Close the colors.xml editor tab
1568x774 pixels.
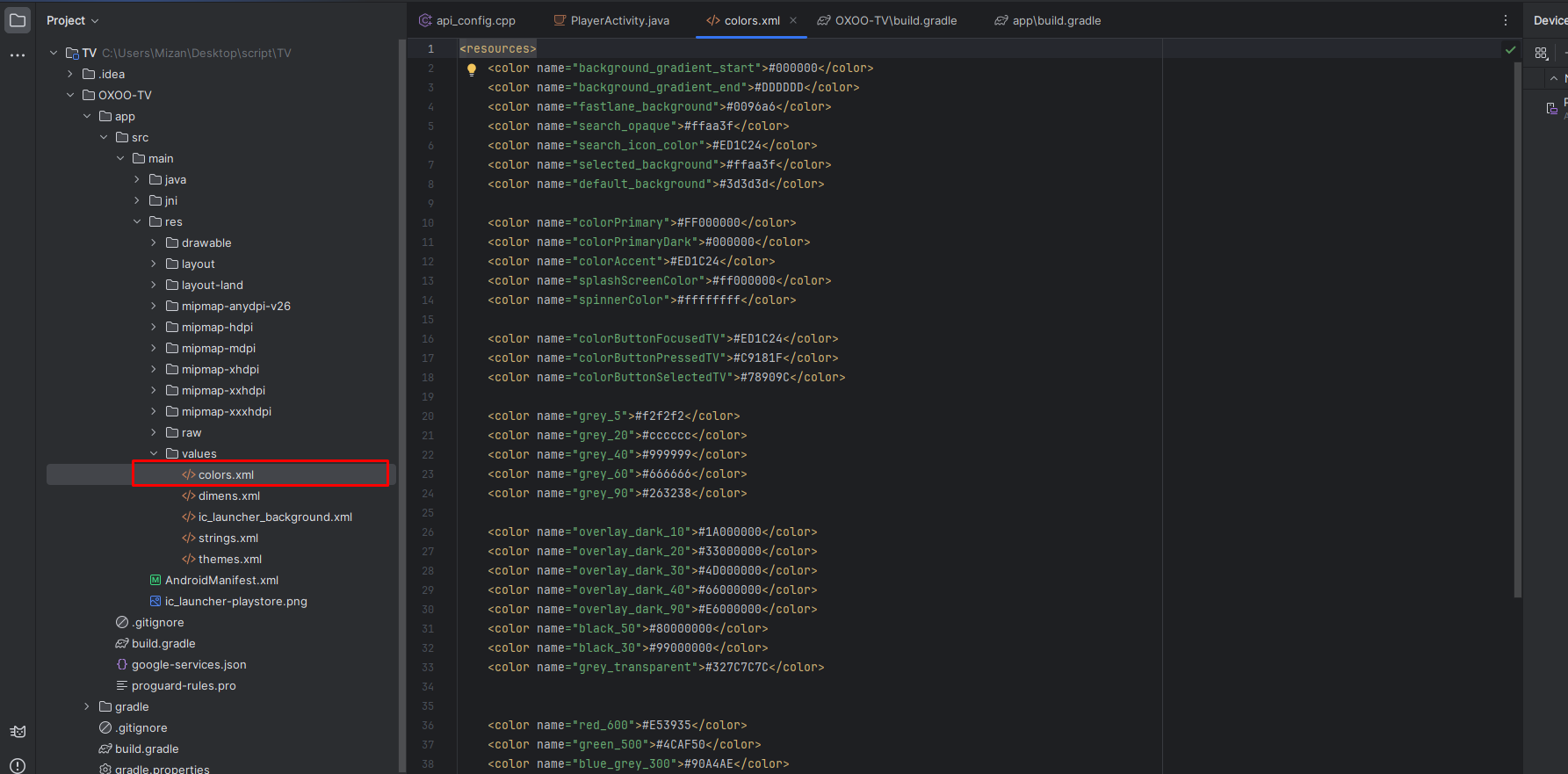[793, 20]
